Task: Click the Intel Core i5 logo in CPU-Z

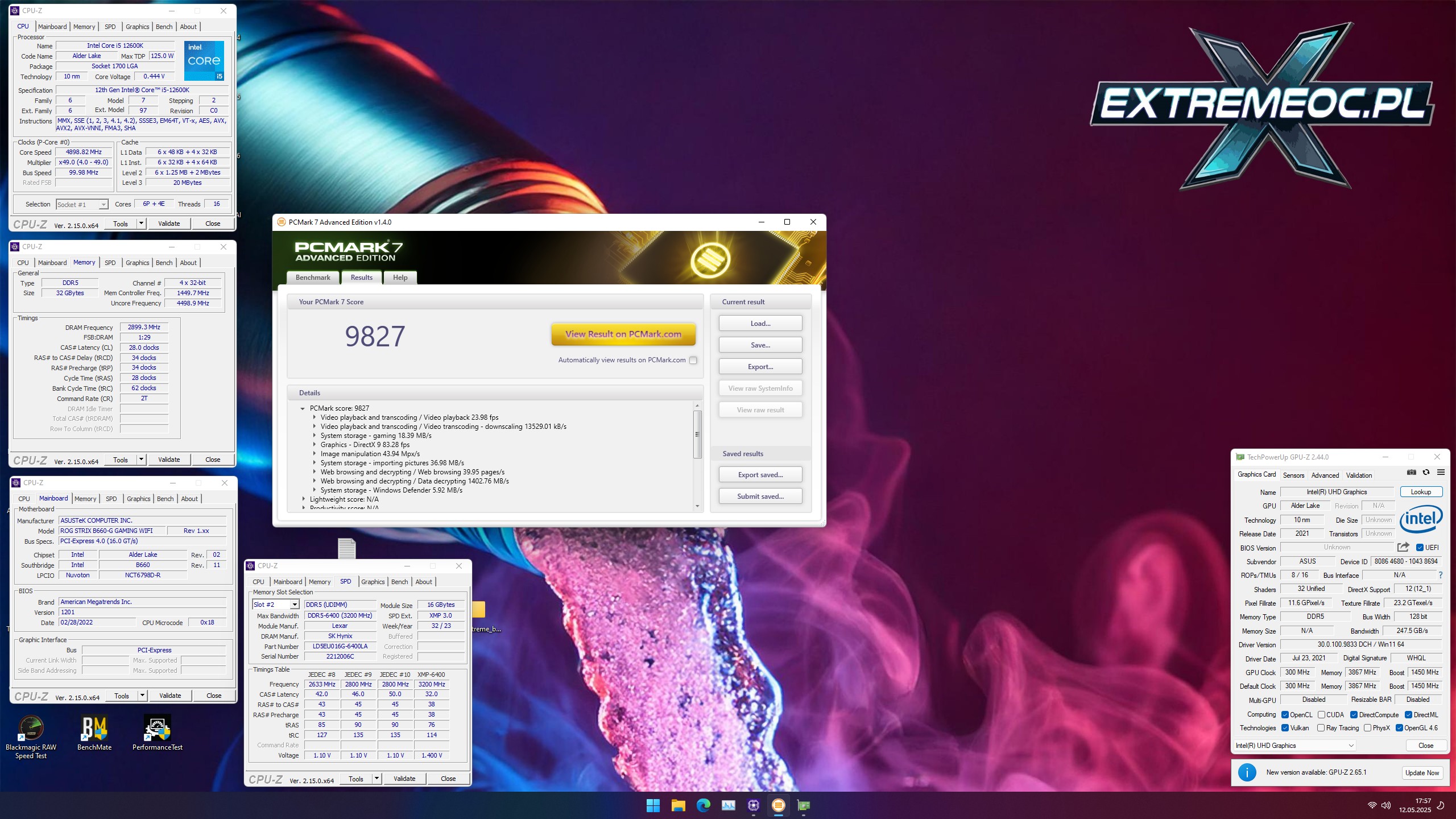Action: point(204,61)
